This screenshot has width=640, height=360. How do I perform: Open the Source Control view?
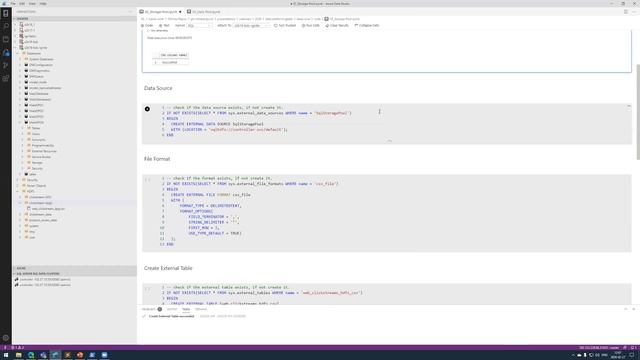(6, 65)
